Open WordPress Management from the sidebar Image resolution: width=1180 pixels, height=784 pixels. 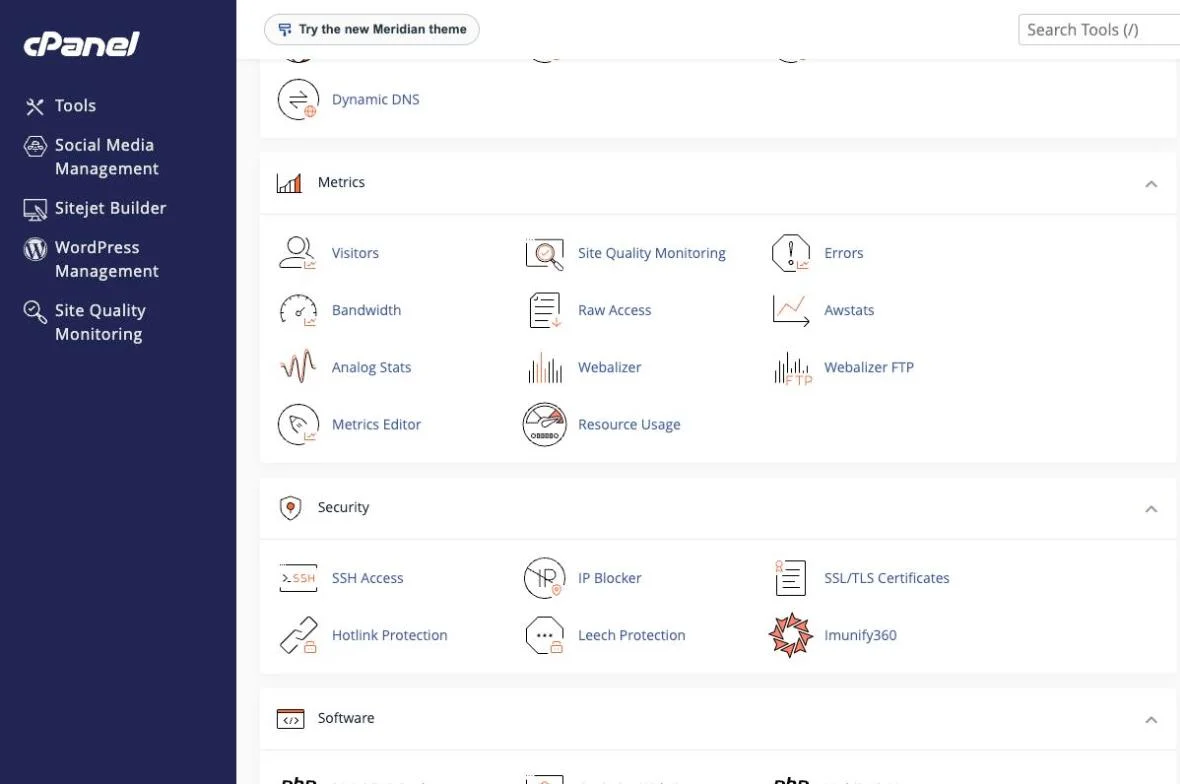click(x=106, y=259)
